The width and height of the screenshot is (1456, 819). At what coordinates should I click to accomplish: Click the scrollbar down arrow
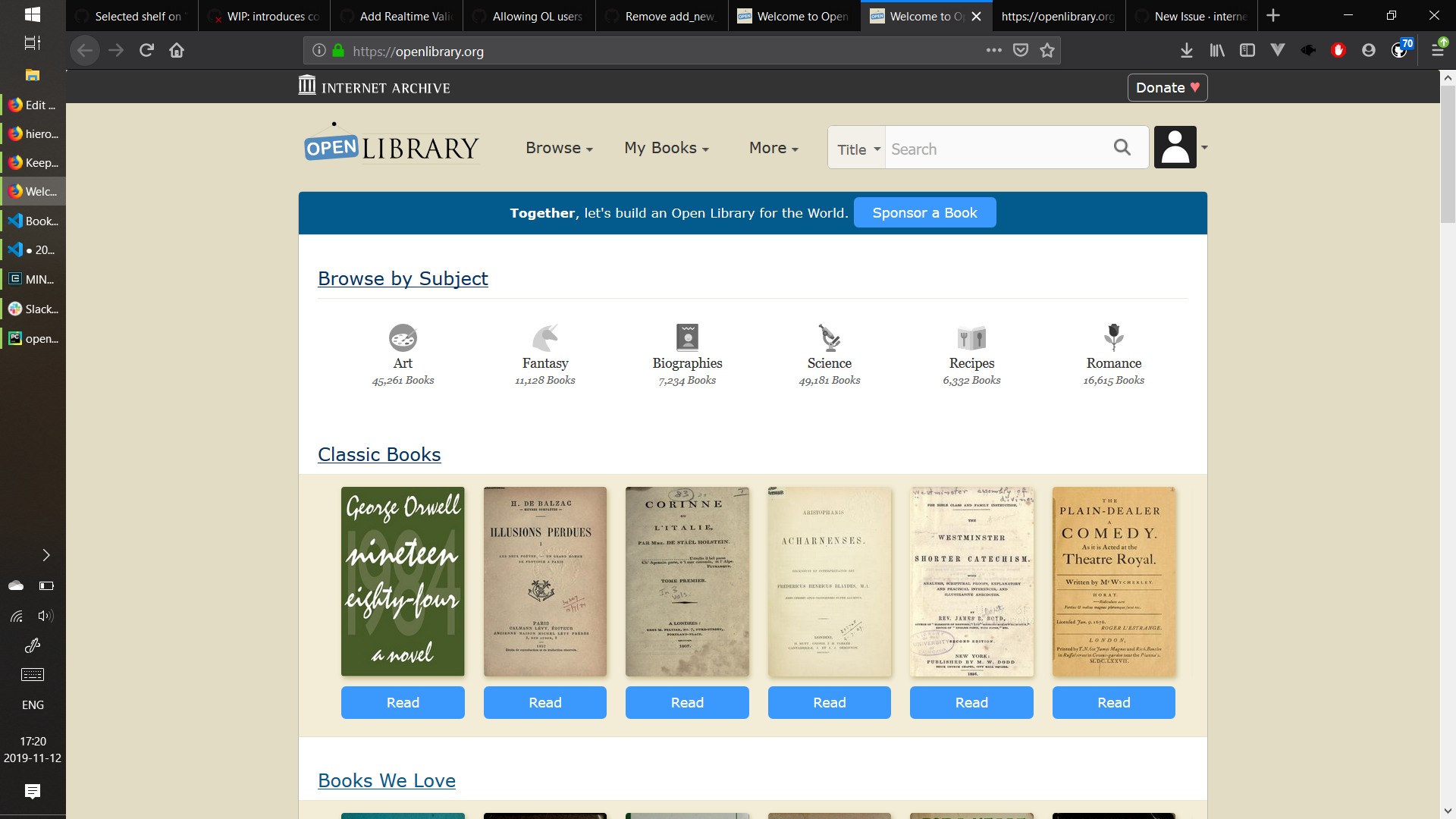click(1448, 811)
